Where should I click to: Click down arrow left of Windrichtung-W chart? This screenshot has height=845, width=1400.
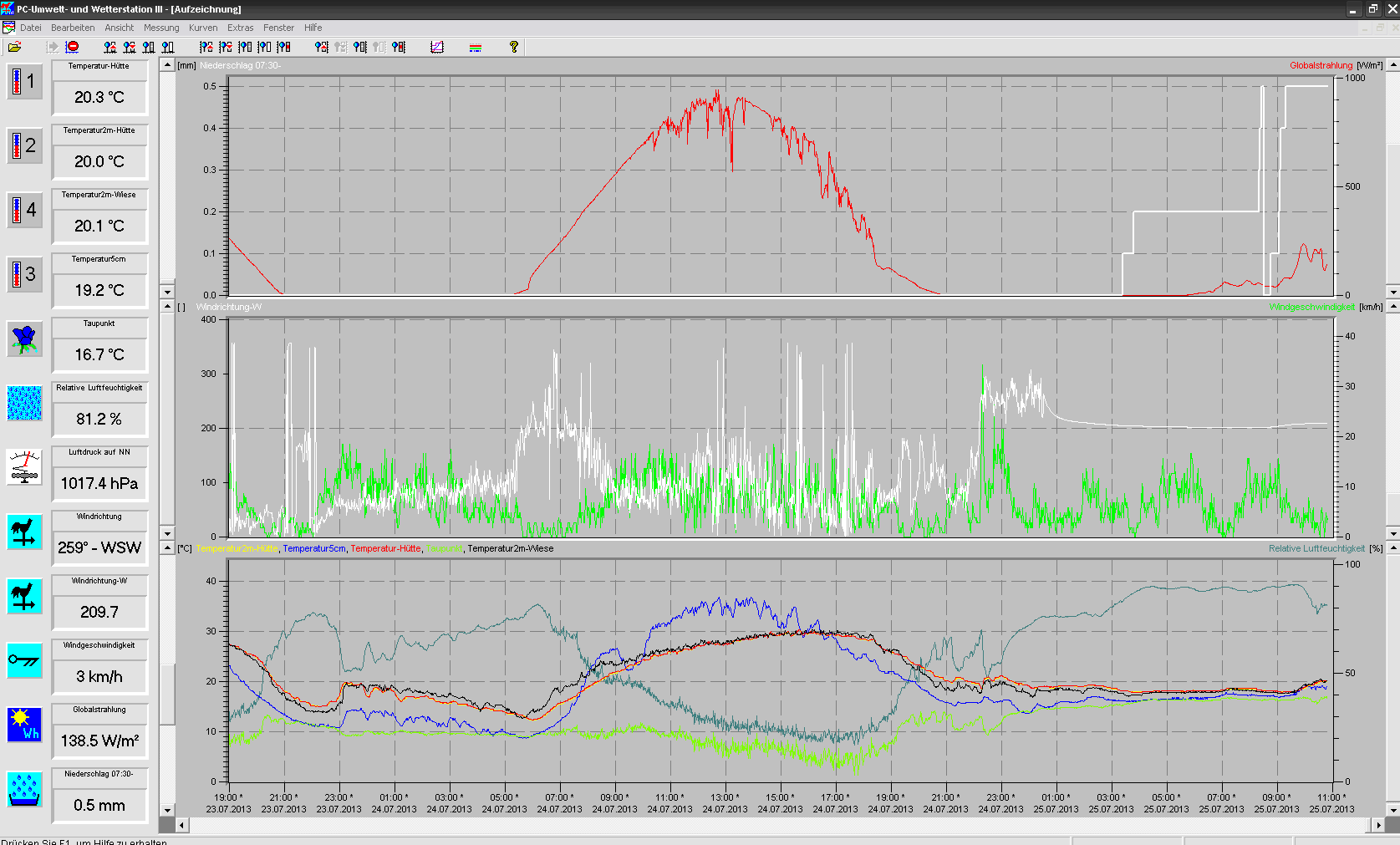(x=167, y=533)
